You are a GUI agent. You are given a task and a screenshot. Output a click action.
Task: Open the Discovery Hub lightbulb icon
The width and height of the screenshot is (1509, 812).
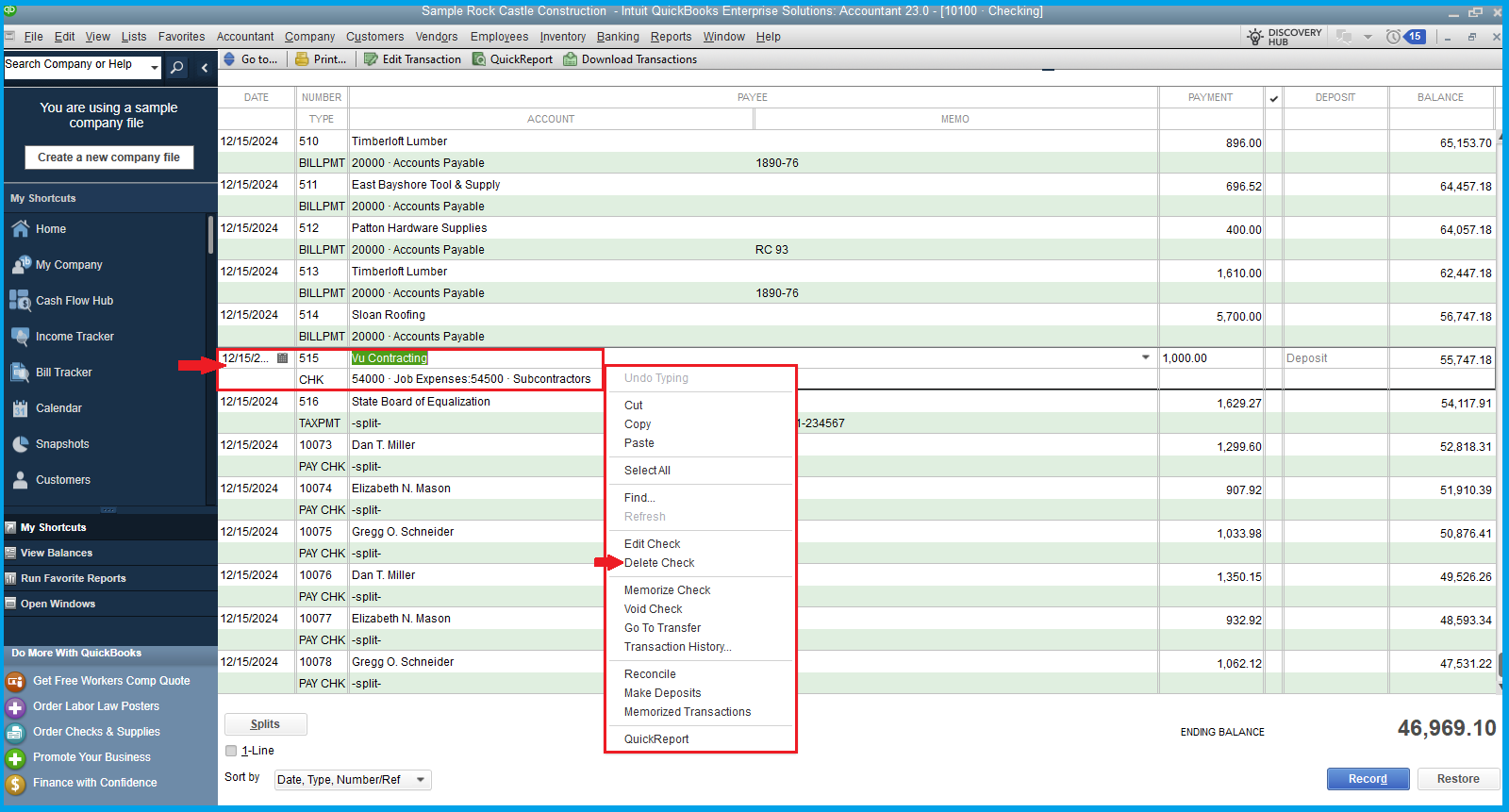tap(1254, 37)
